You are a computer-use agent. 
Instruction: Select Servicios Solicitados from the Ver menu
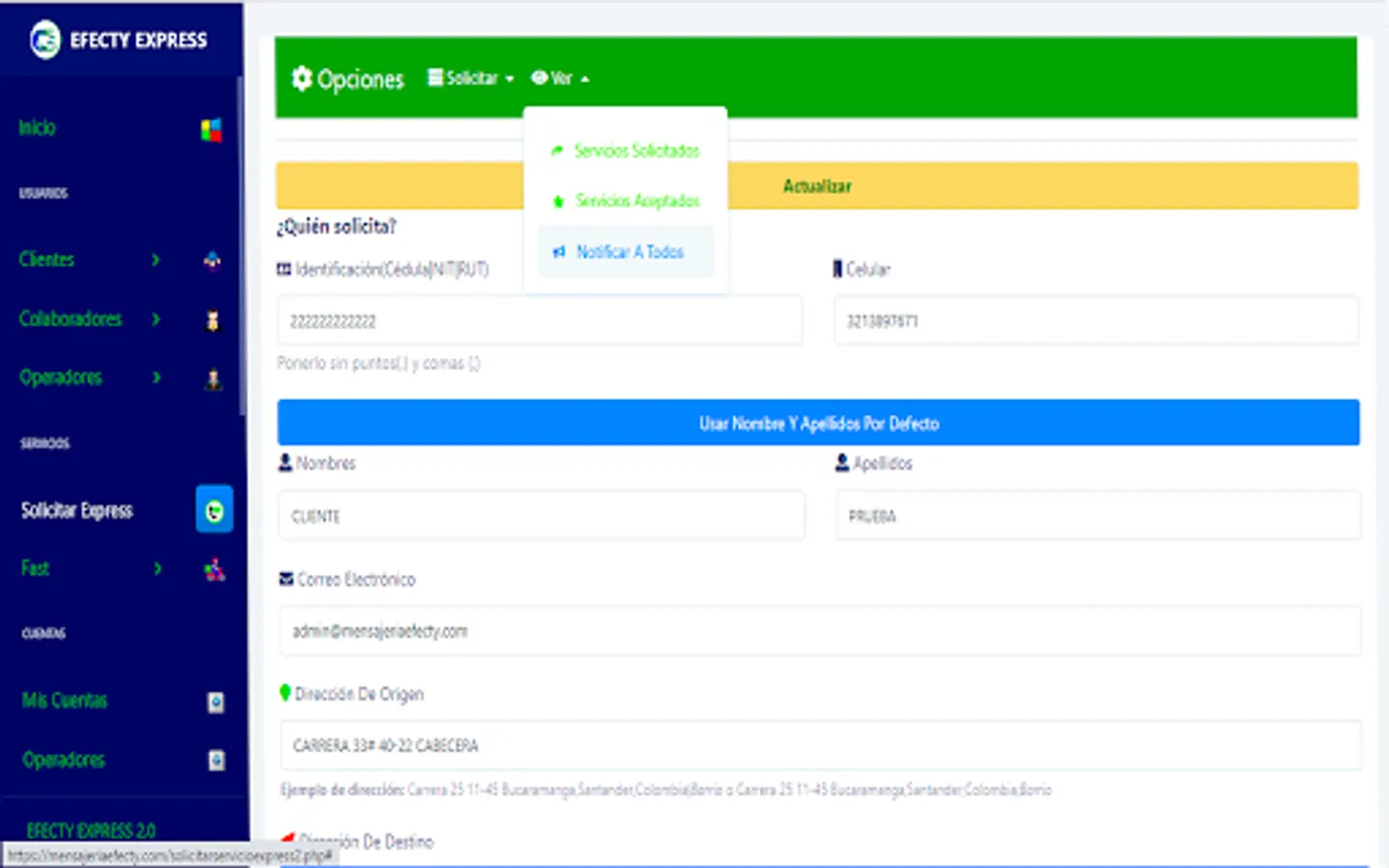click(x=625, y=150)
